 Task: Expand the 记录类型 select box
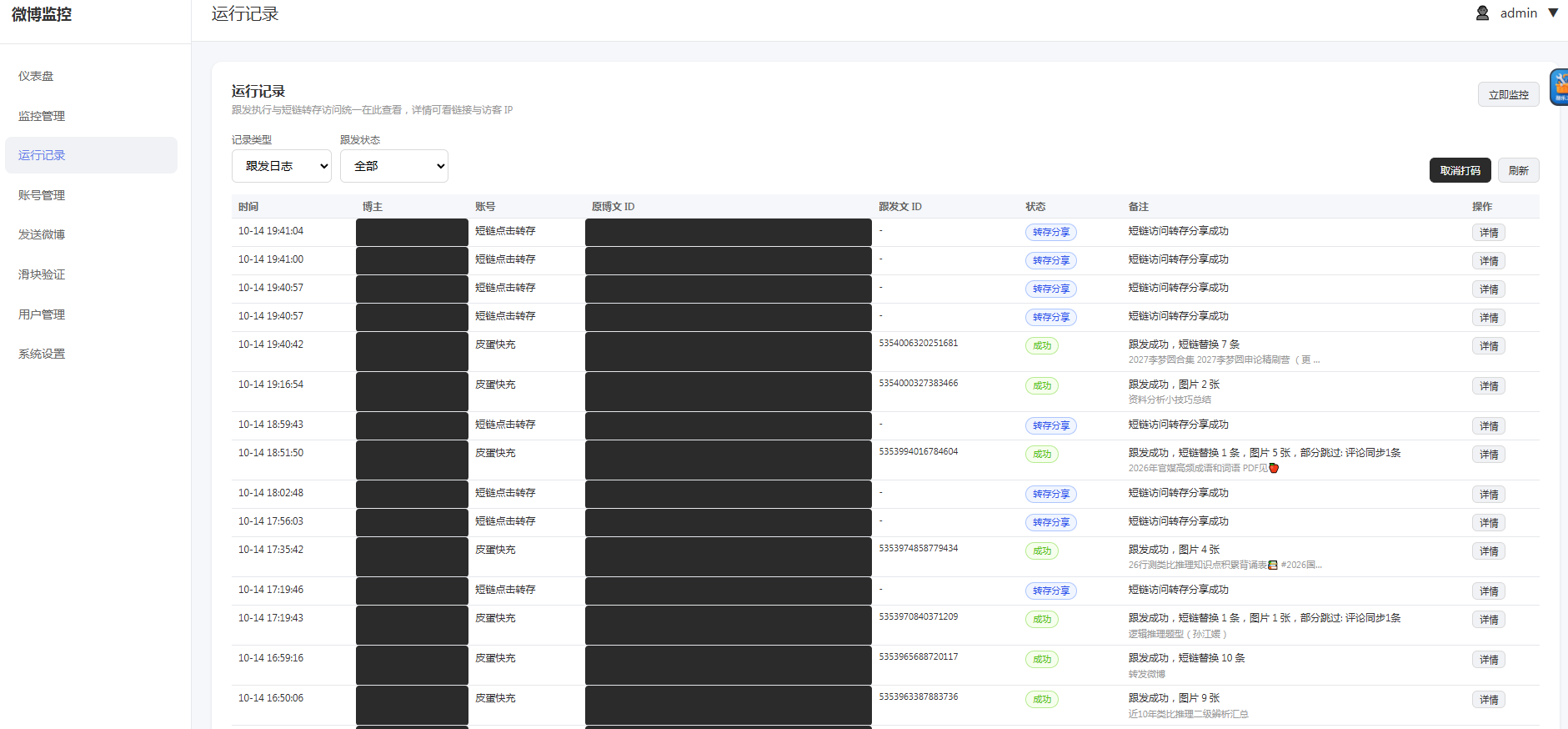(282, 166)
